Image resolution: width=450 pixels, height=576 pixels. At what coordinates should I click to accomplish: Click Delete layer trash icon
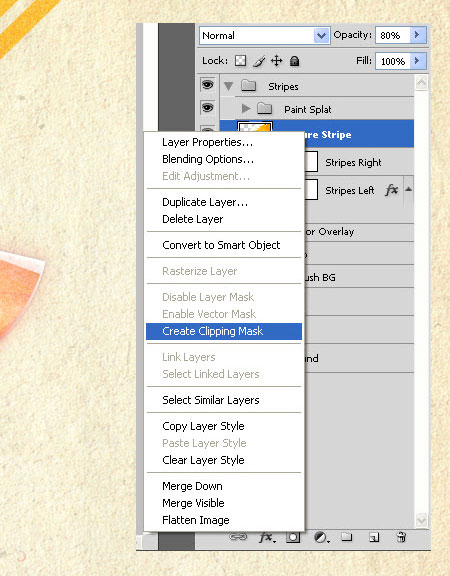tap(401, 537)
